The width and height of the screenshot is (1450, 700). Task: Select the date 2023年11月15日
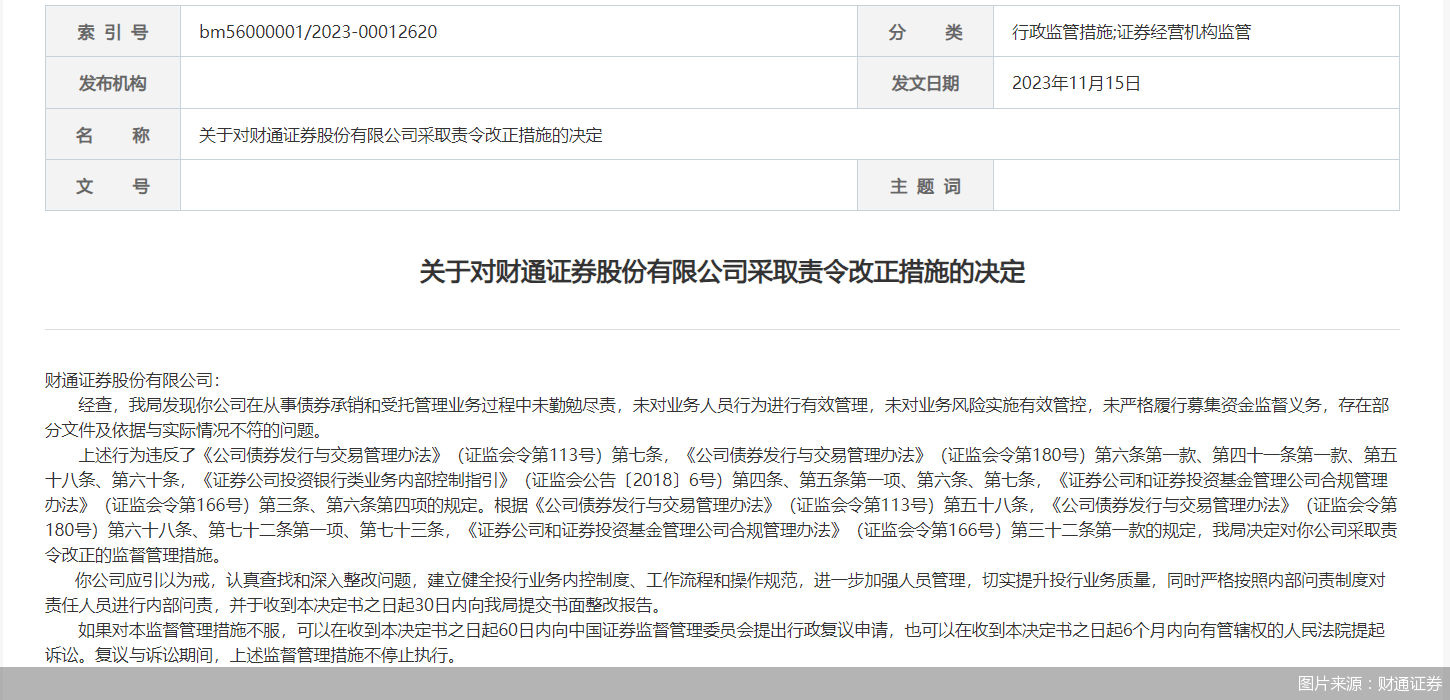click(x=1076, y=83)
